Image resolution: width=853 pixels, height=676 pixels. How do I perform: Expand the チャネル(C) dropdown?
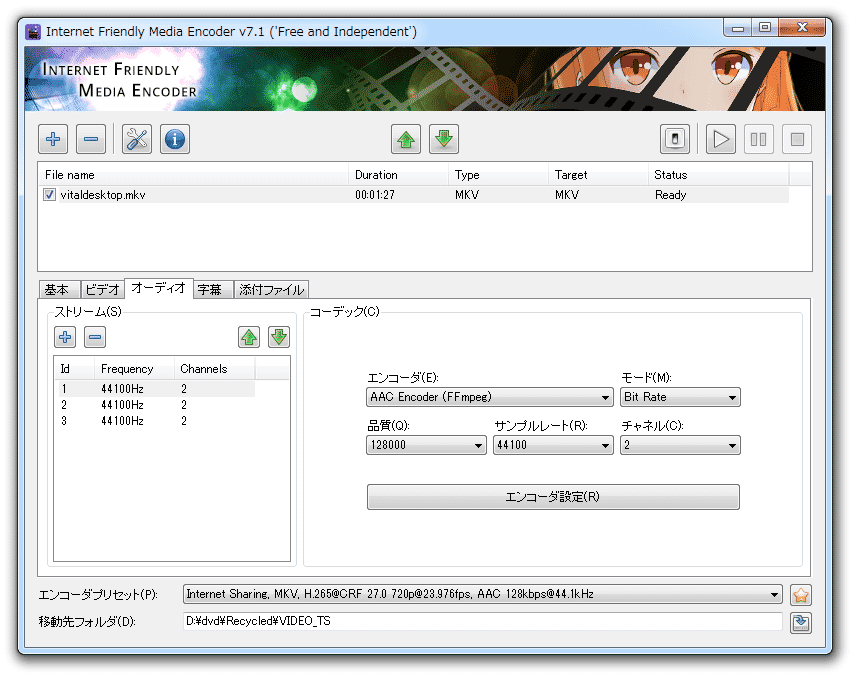[x=680, y=445]
